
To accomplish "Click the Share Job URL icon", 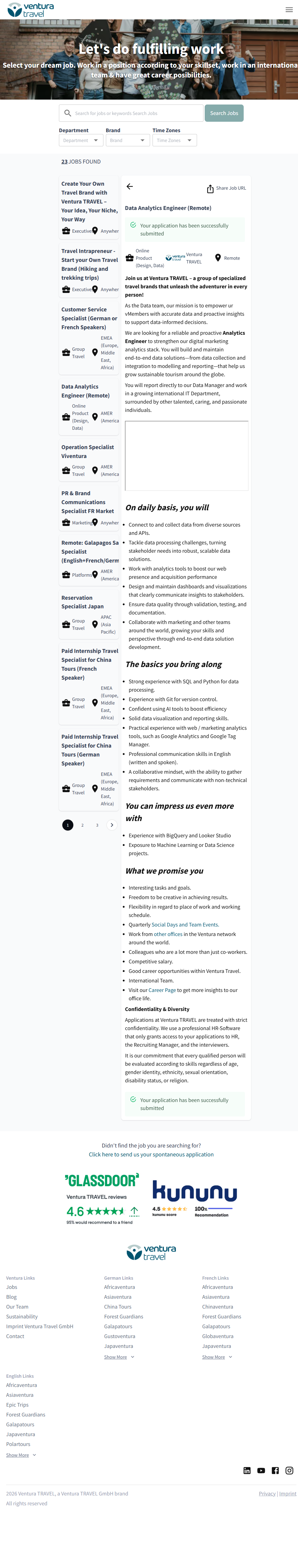I will pyautogui.click(x=210, y=189).
